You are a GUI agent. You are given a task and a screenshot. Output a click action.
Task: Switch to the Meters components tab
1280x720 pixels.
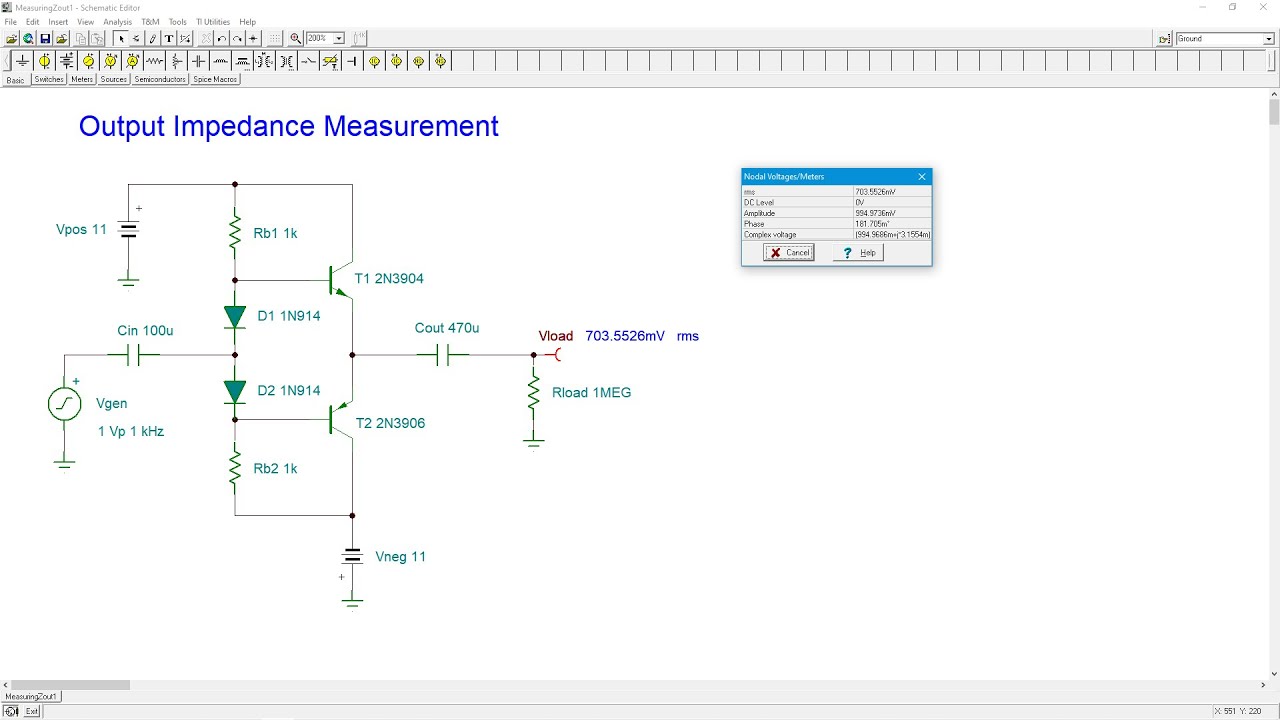tap(82, 79)
